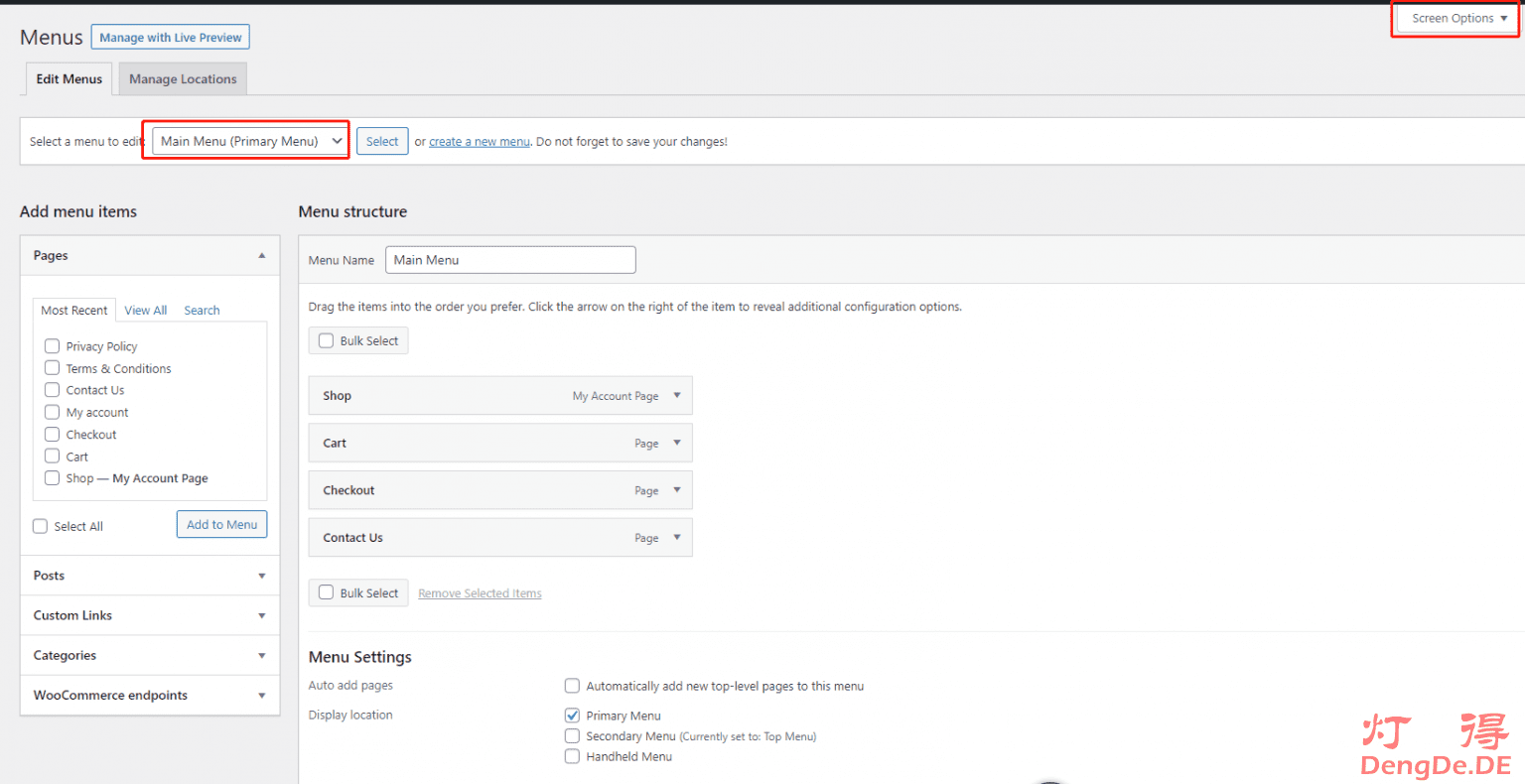Screen dimensions: 1525x784
Task: Check the Privacy Policy page checkbox
Action: pyautogui.click(x=53, y=346)
